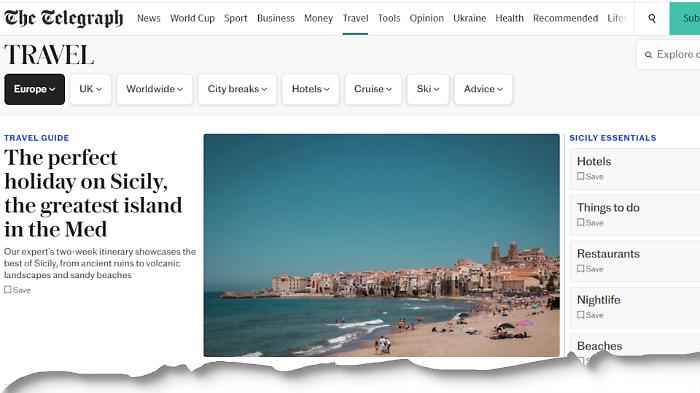
Task: Open the Tools menu item
Action: [x=389, y=18]
